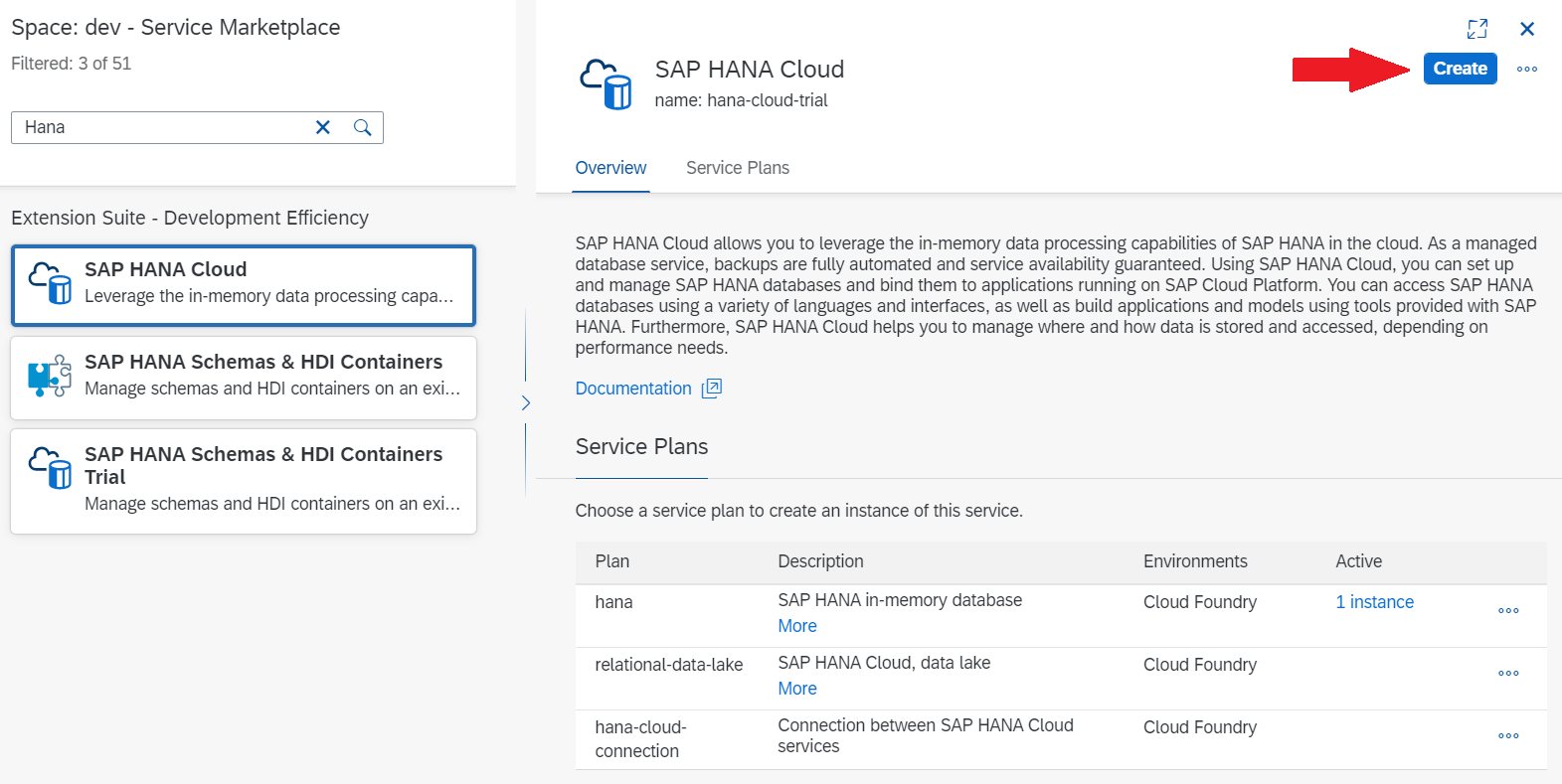The width and height of the screenshot is (1562, 784).
Task: Collapse the panel using splitter arrow
Action: (x=526, y=402)
